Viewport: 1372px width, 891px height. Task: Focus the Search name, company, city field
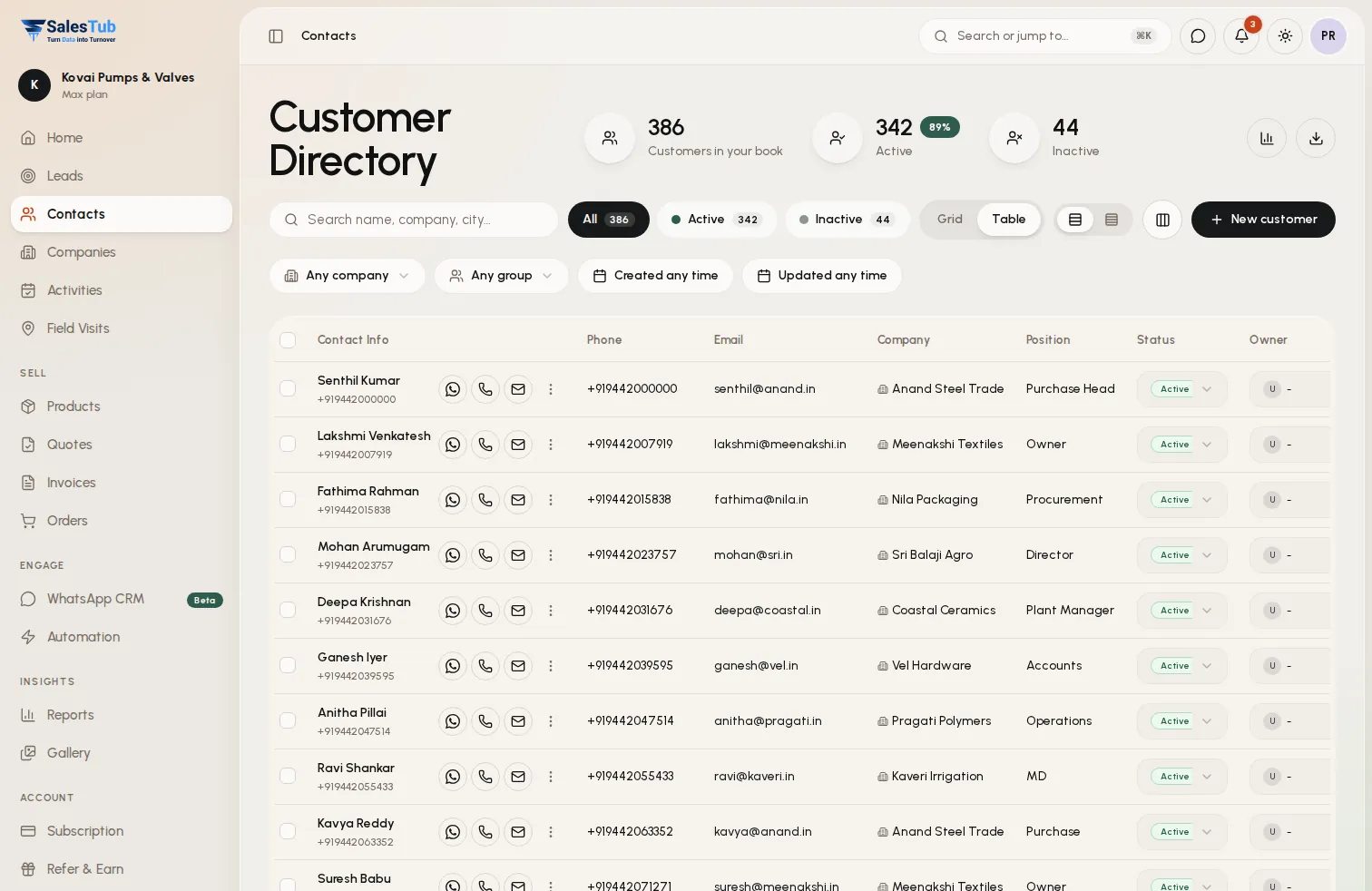[414, 220]
